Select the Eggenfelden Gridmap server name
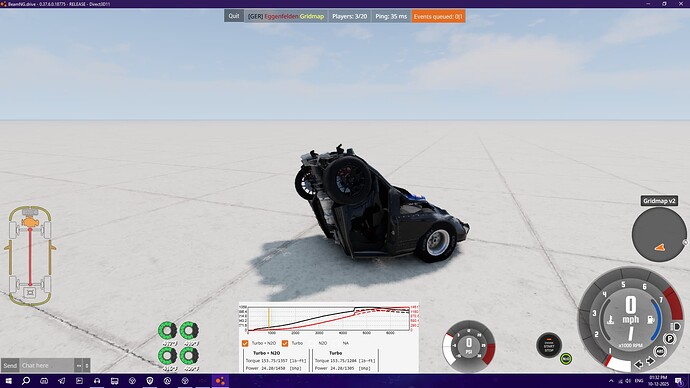 click(x=286, y=16)
